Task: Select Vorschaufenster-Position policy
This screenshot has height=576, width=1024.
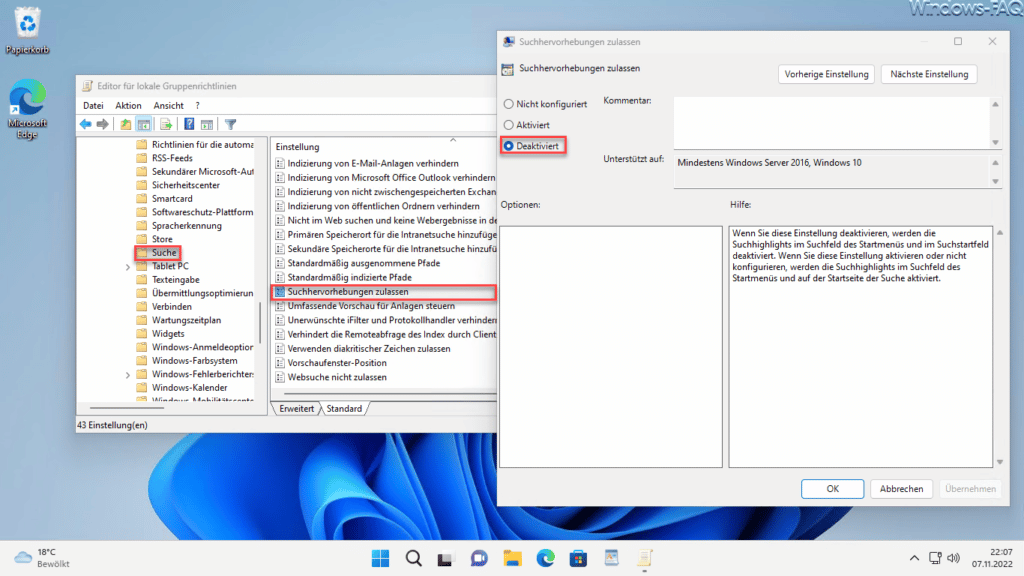Action: (337, 363)
